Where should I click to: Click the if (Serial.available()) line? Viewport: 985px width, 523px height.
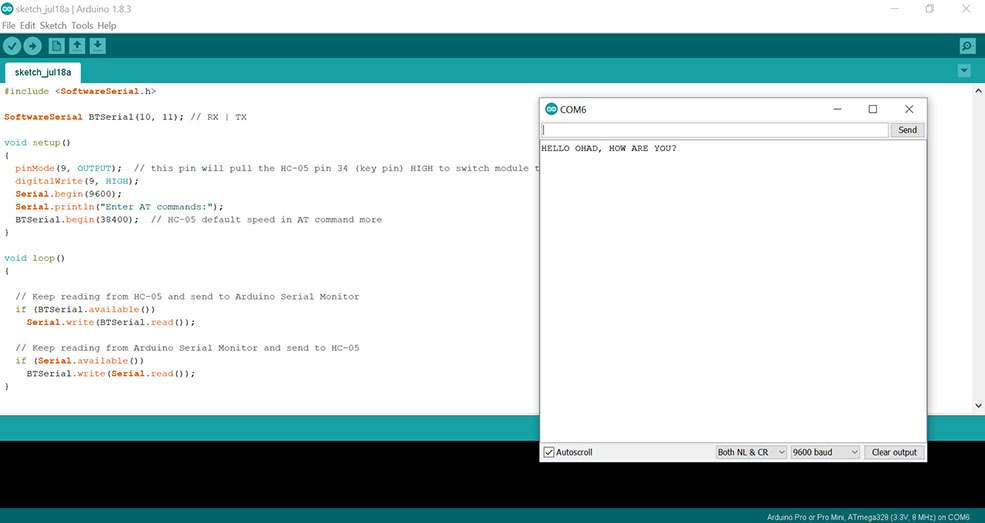pos(80,361)
